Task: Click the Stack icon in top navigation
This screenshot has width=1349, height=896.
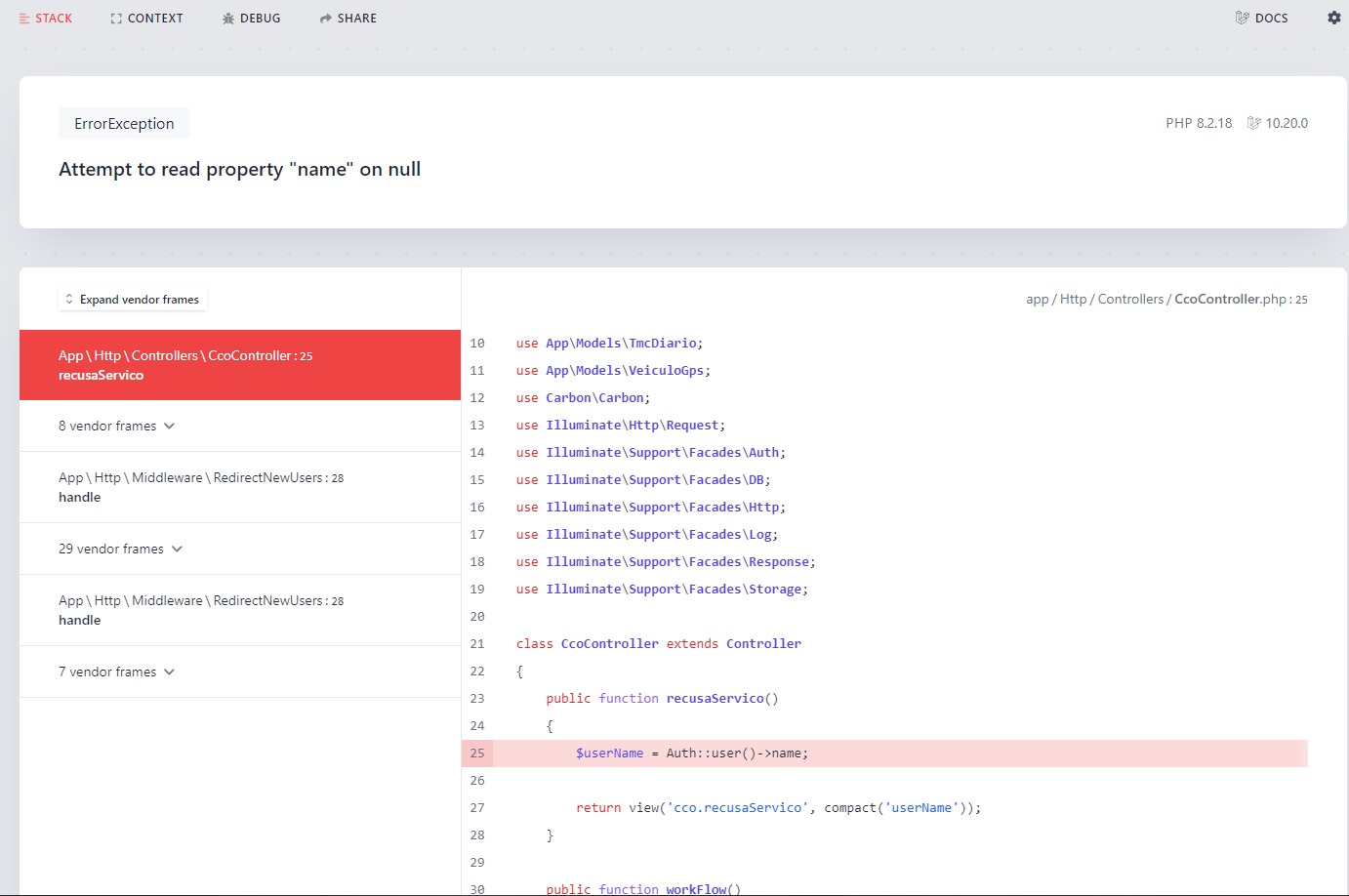Action: point(24,19)
